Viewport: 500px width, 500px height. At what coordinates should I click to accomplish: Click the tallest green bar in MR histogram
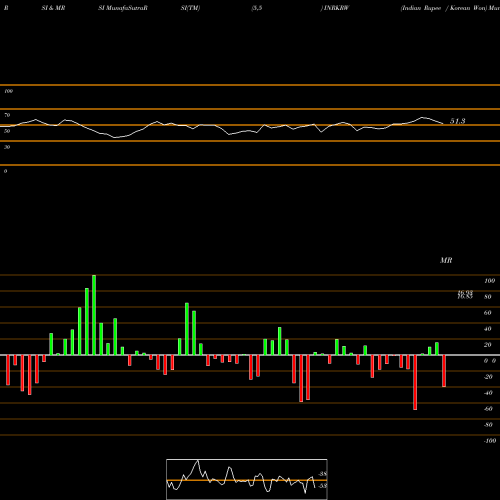tap(94, 315)
